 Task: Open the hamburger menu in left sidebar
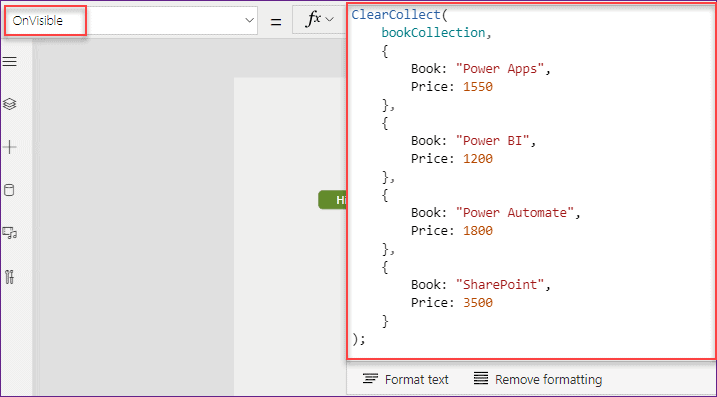(10, 61)
